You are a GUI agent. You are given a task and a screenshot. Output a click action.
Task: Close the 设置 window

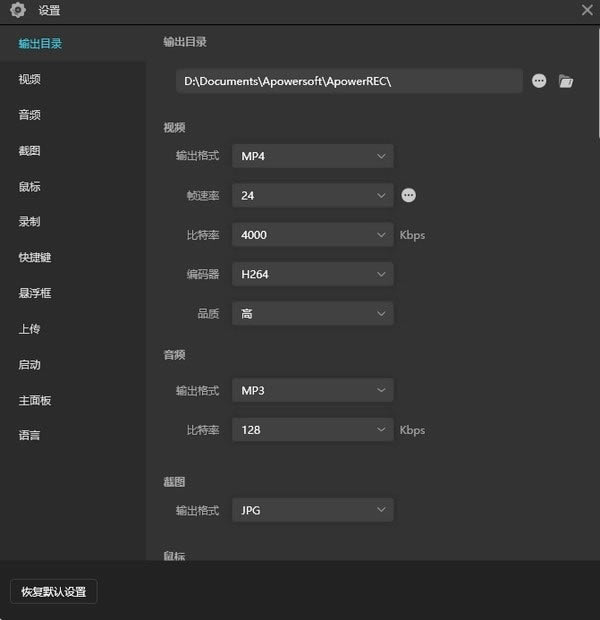tap(587, 11)
